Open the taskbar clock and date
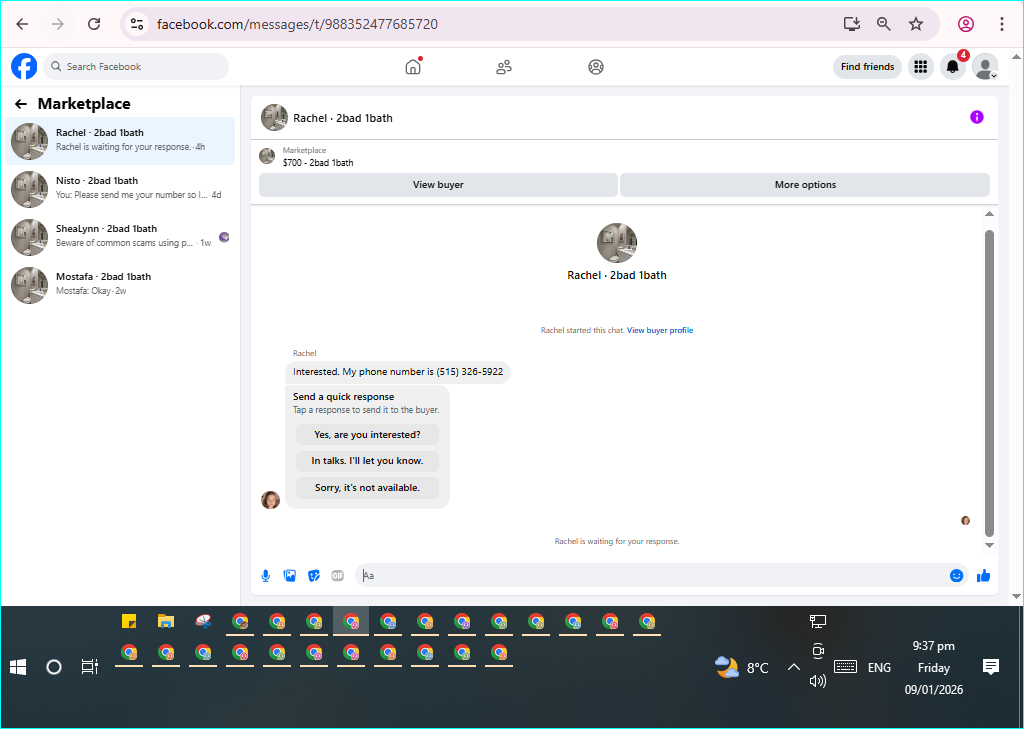Screen dimensions: 1024x729 [933, 668]
